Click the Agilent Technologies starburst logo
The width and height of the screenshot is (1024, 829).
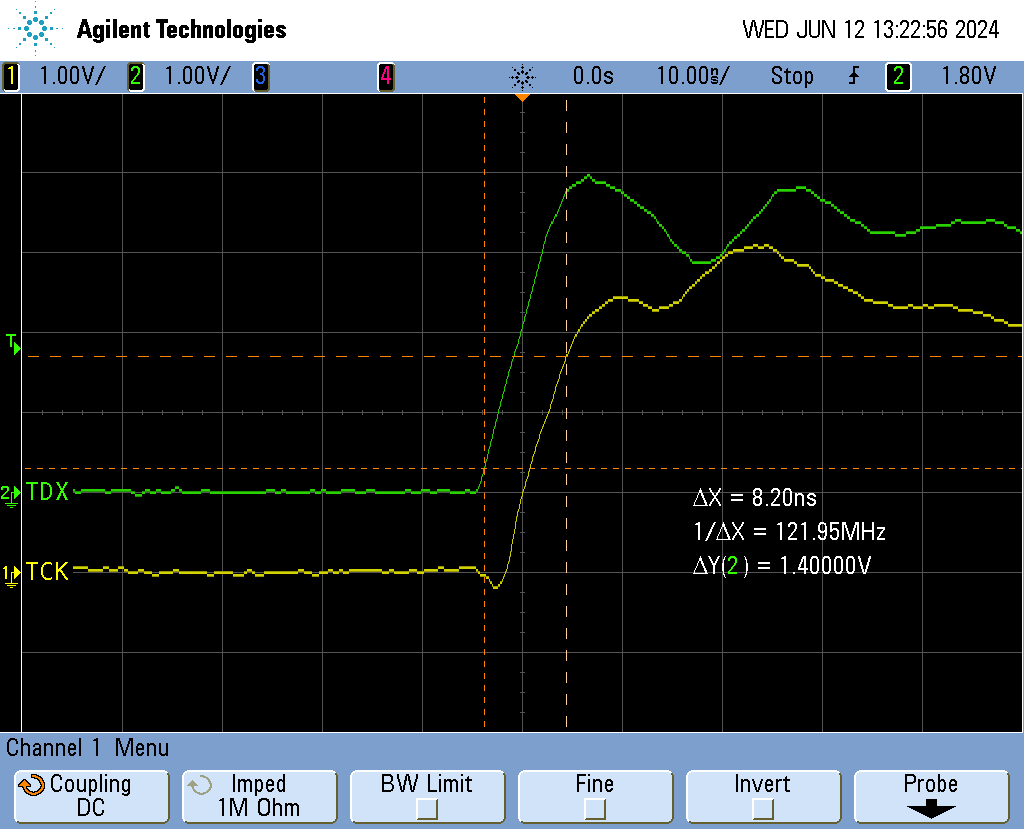coord(38,29)
